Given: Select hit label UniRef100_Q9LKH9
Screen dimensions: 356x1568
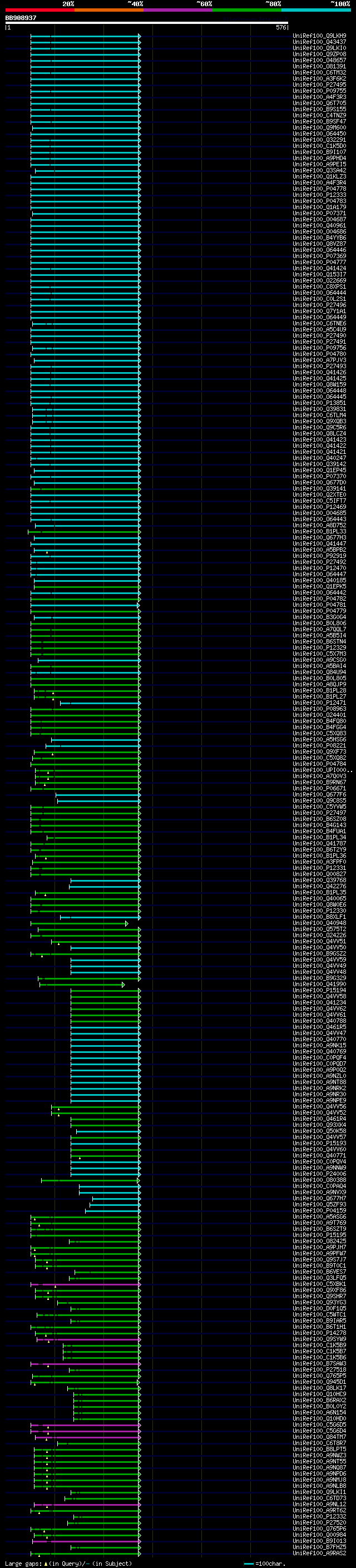Looking at the screenshot, I should pyautogui.click(x=319, y=36).
